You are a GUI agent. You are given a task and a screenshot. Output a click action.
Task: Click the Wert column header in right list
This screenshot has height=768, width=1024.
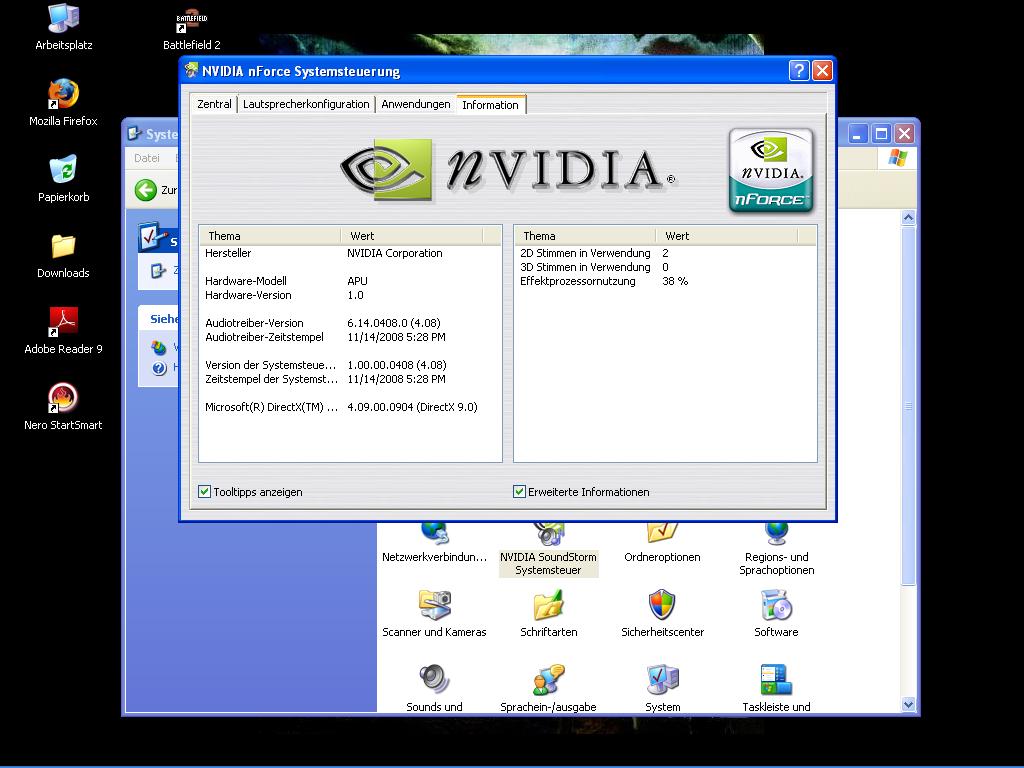726,236
